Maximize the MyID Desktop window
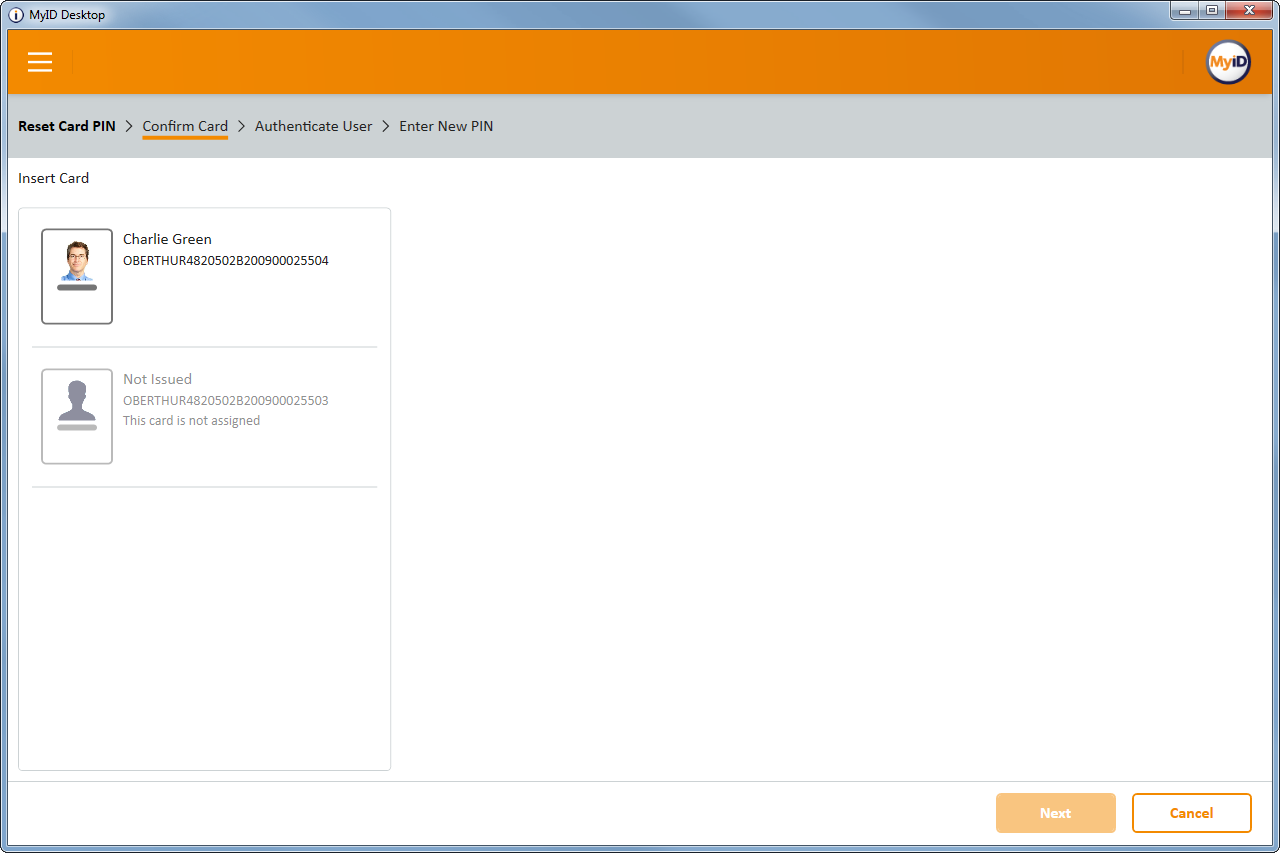 1211,10
